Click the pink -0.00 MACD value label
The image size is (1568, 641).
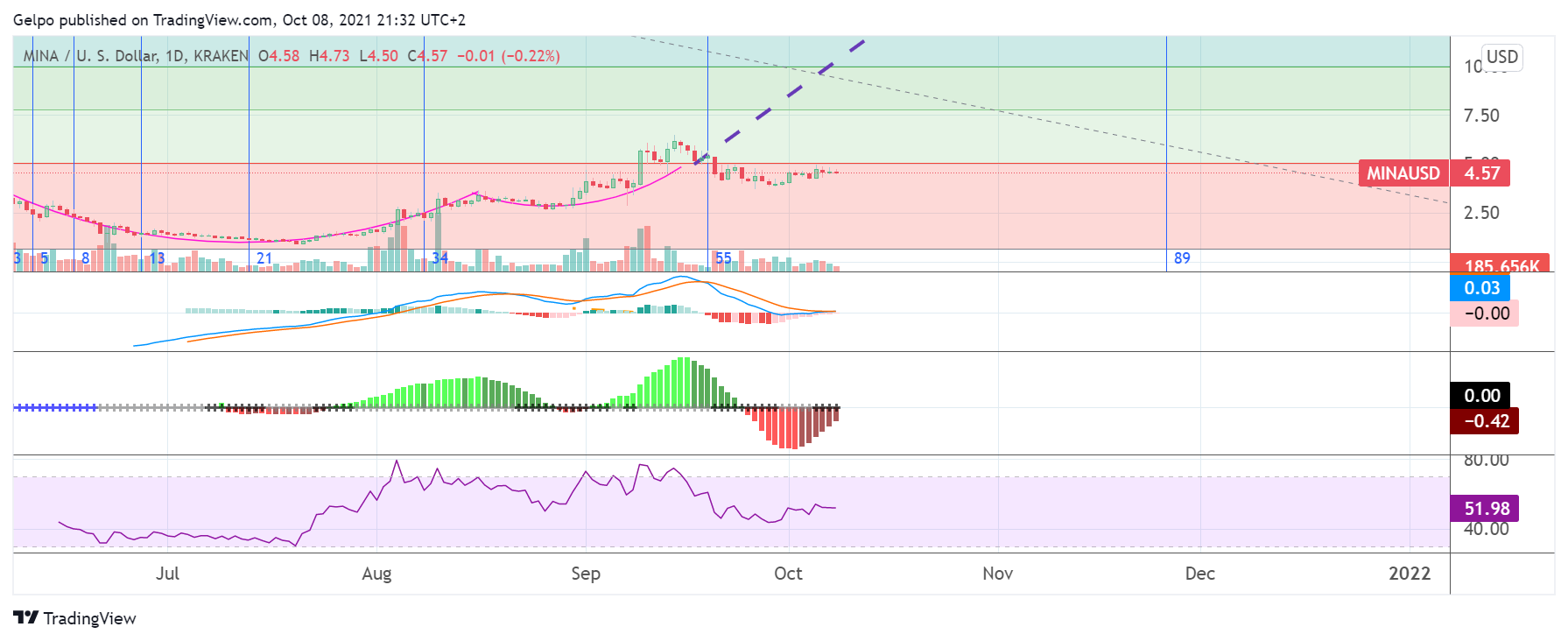[1486, 313]
